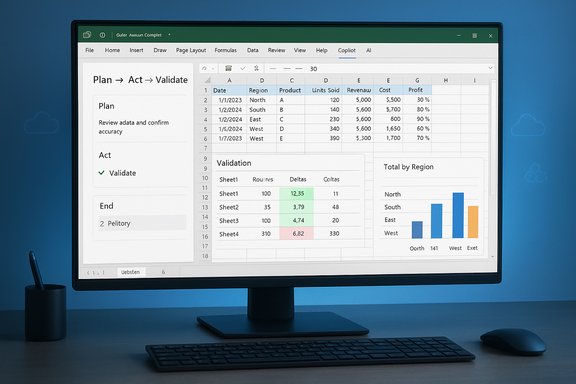Open the AI tab

(368, 50)
